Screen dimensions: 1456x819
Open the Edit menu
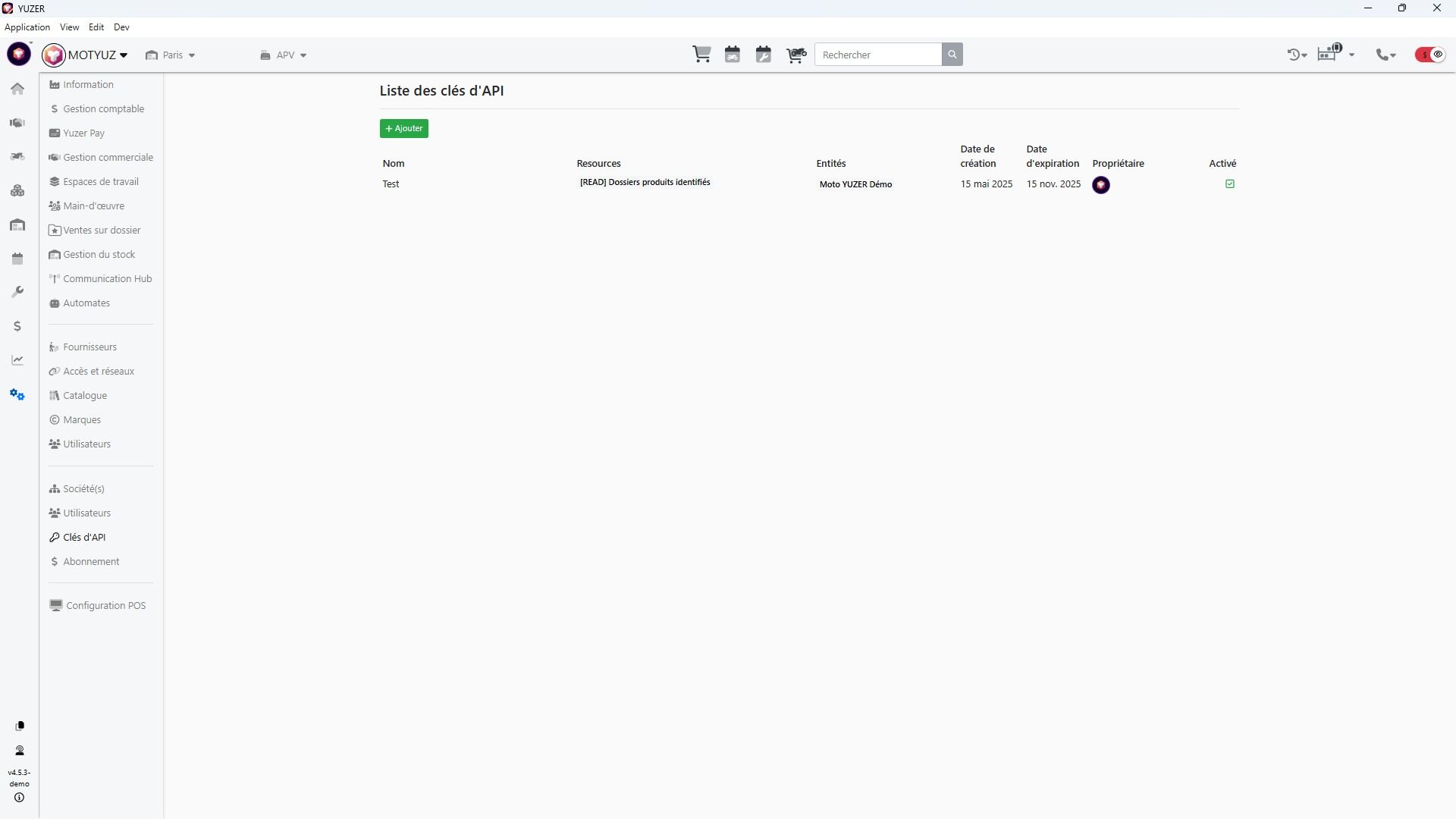pos(96,27)
